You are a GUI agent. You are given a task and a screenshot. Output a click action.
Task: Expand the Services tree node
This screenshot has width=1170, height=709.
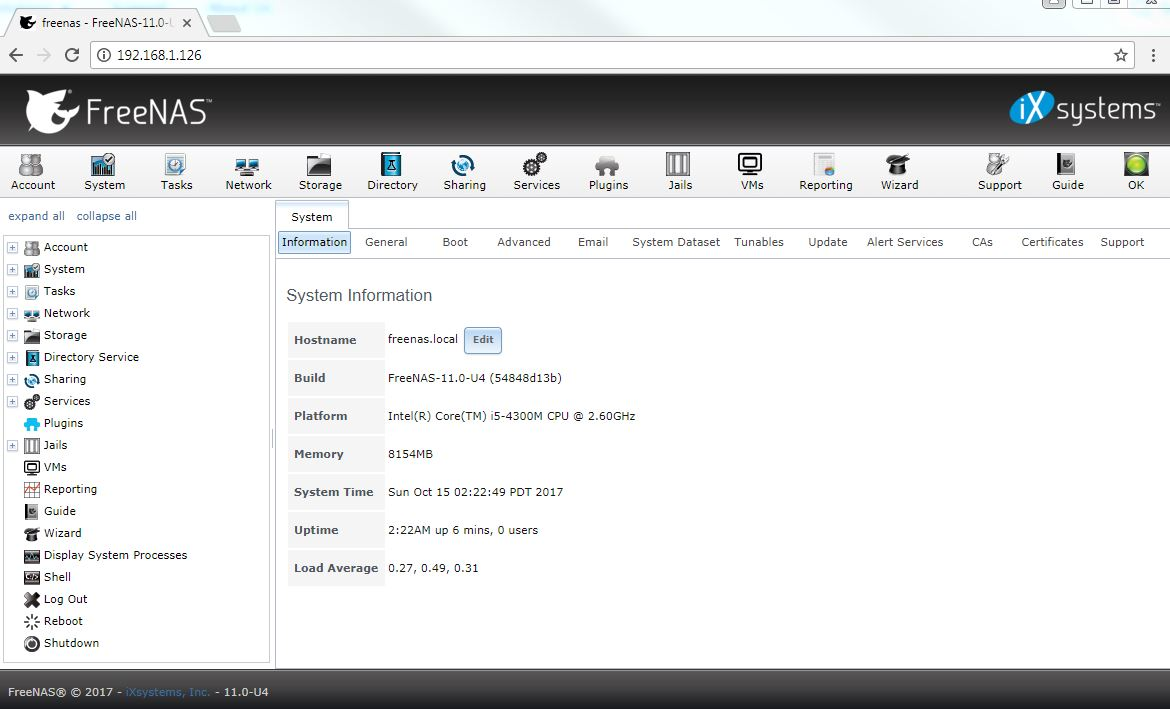pyautogui.click(x=13, y=402)
